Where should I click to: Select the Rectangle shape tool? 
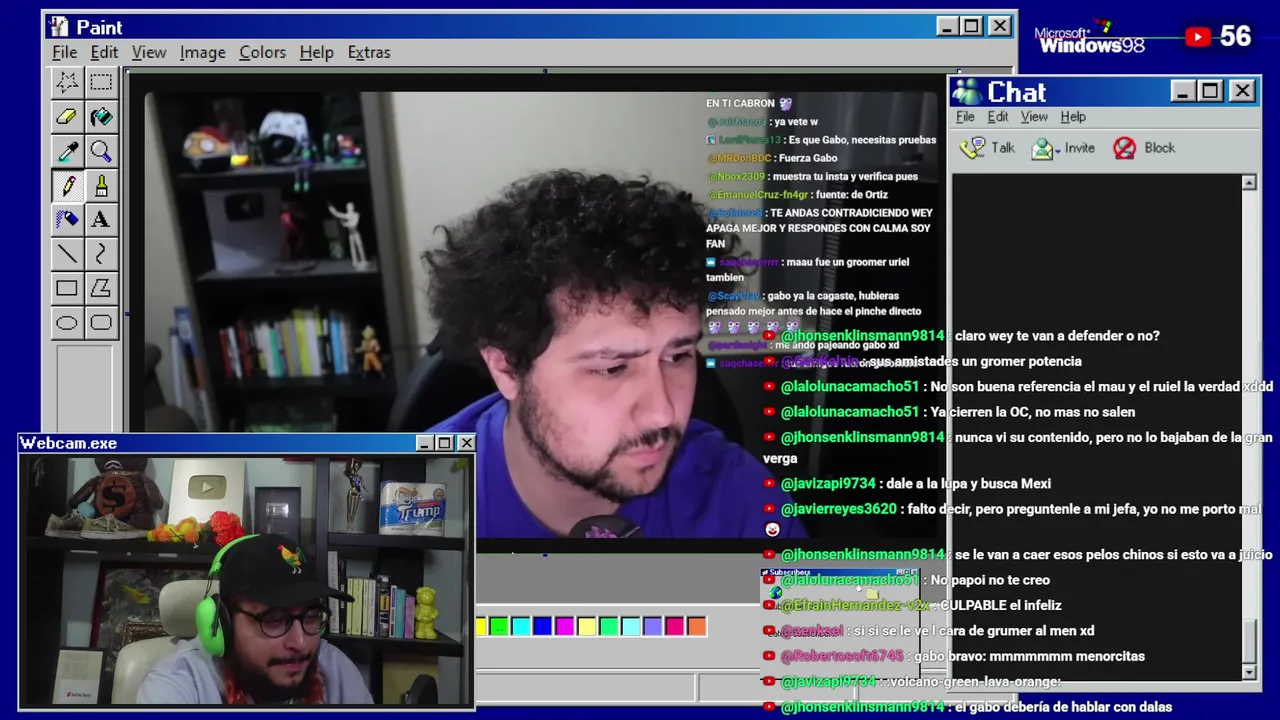[x=67, y=288]
